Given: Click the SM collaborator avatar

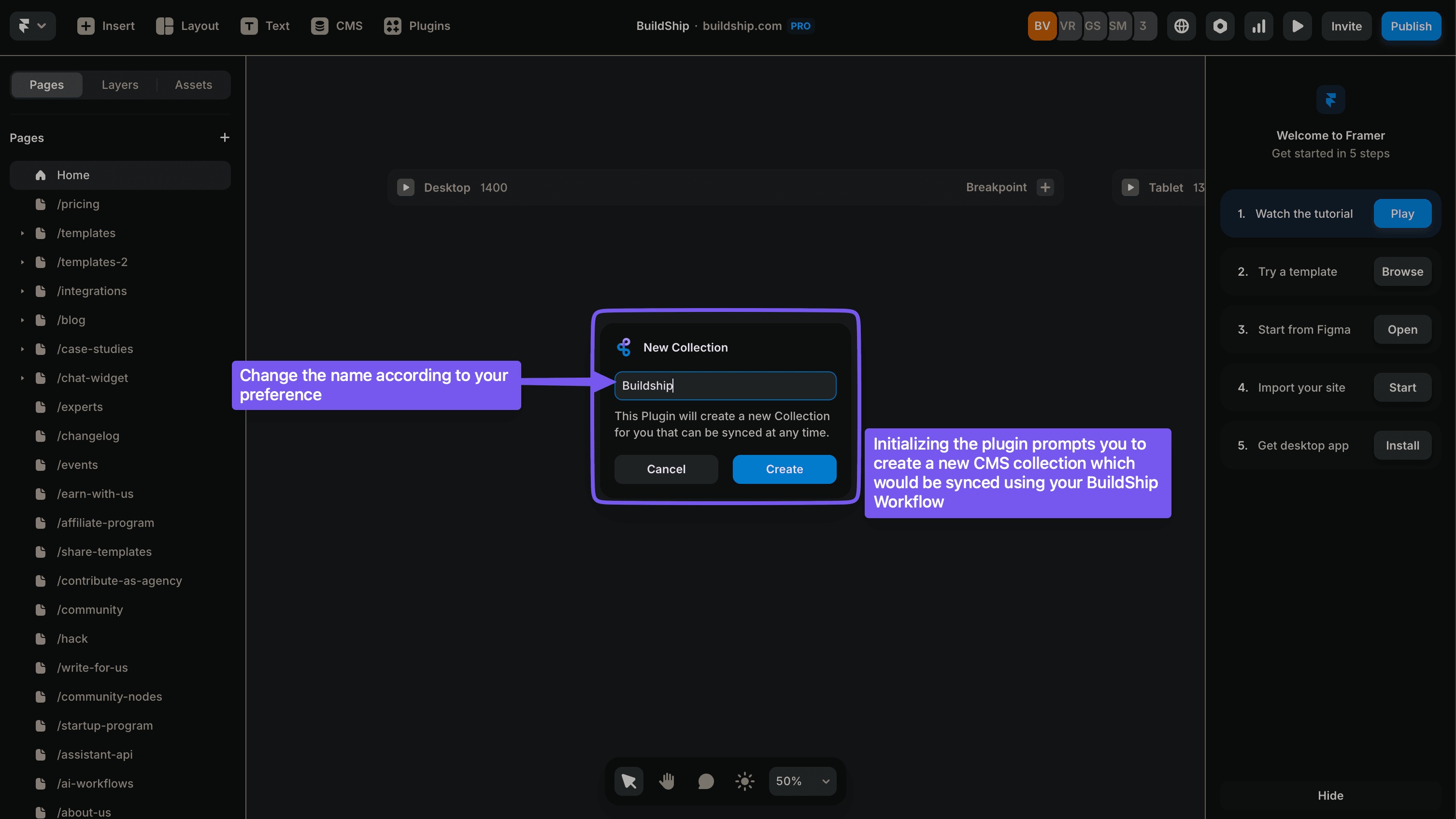Looking at the screenshot, I should pyautogui.click(x=1118, y=26).
